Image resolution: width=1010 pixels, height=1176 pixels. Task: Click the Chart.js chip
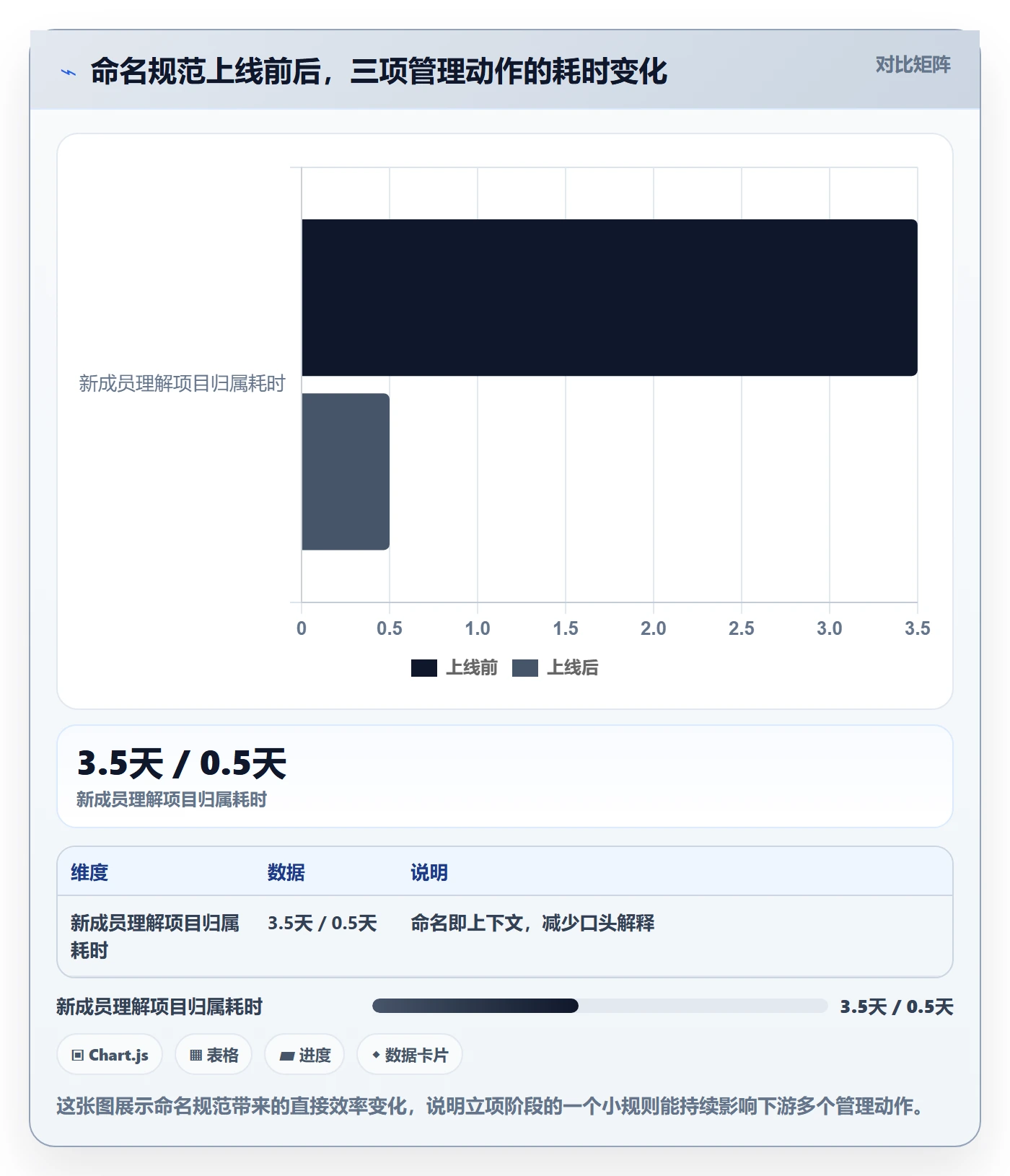110,1055
